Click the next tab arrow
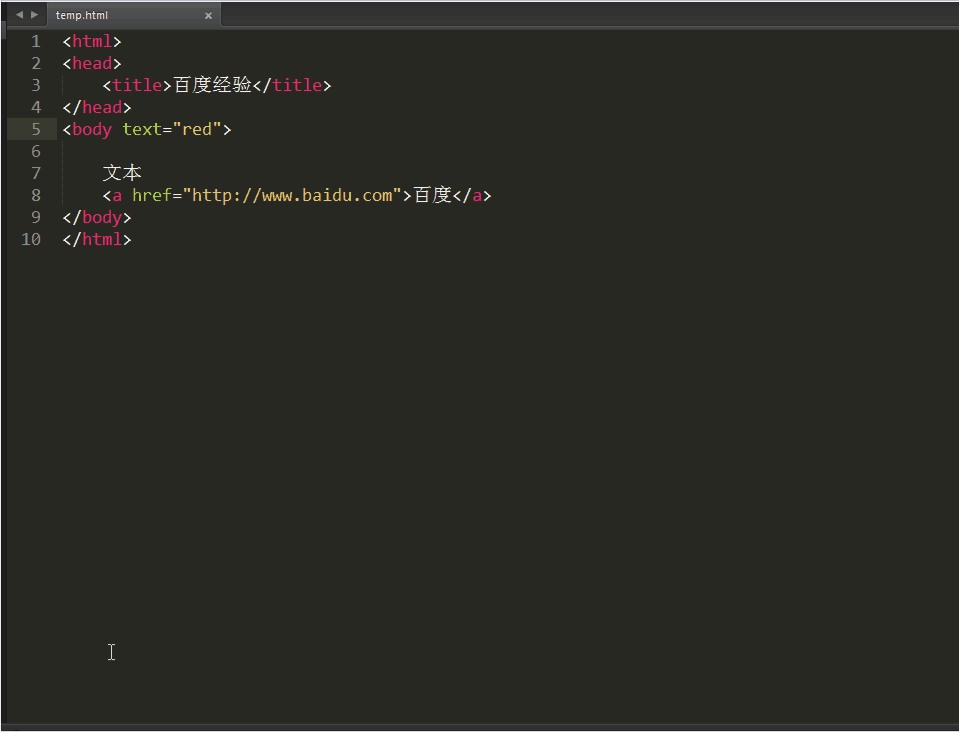The image size is (959, 732). (x=34, y=15)
